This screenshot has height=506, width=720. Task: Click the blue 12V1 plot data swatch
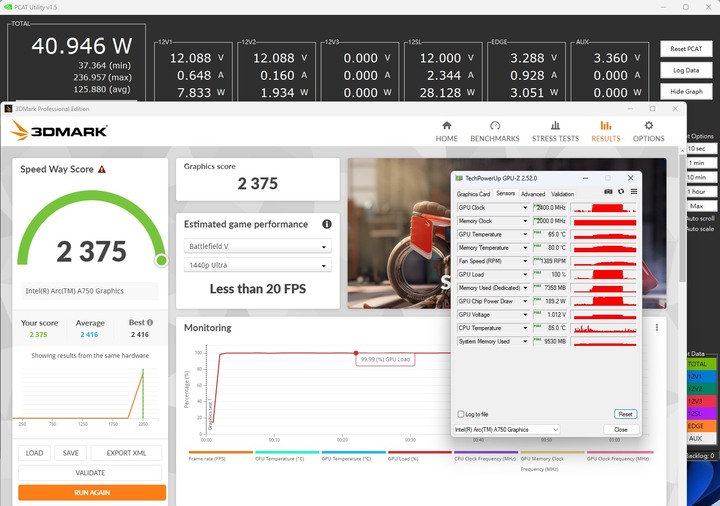click(701, 376)
